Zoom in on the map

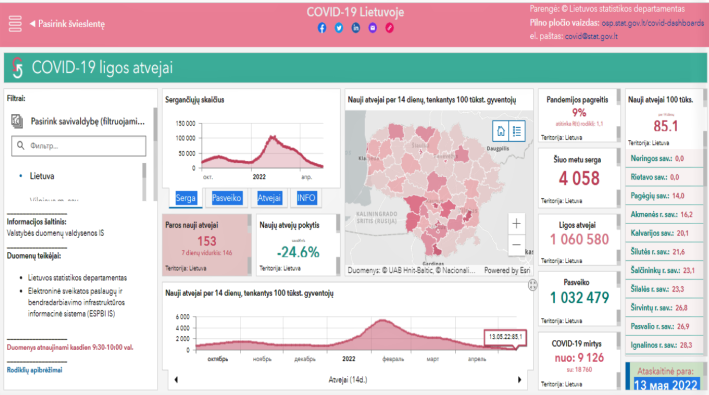point(516,223)
